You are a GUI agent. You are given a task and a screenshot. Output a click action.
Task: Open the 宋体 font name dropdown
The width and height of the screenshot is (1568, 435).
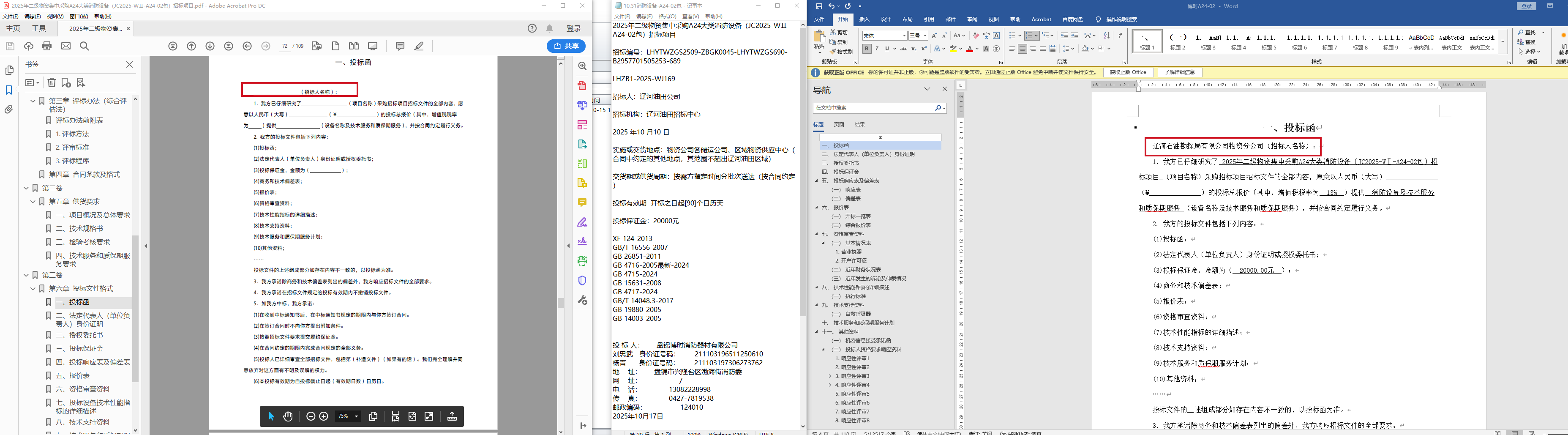pyautogui.click(x=905, y=36)
